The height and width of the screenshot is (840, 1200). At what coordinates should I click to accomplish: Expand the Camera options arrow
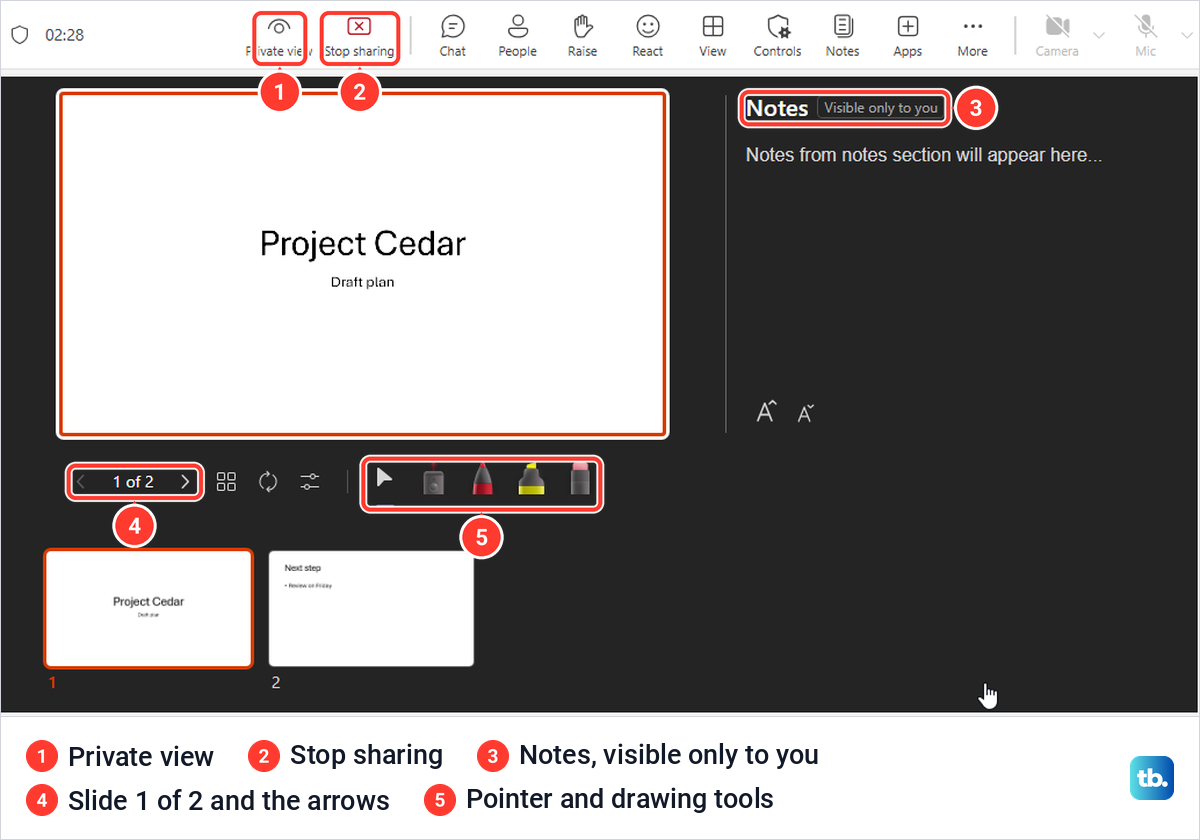point(1099,36)
